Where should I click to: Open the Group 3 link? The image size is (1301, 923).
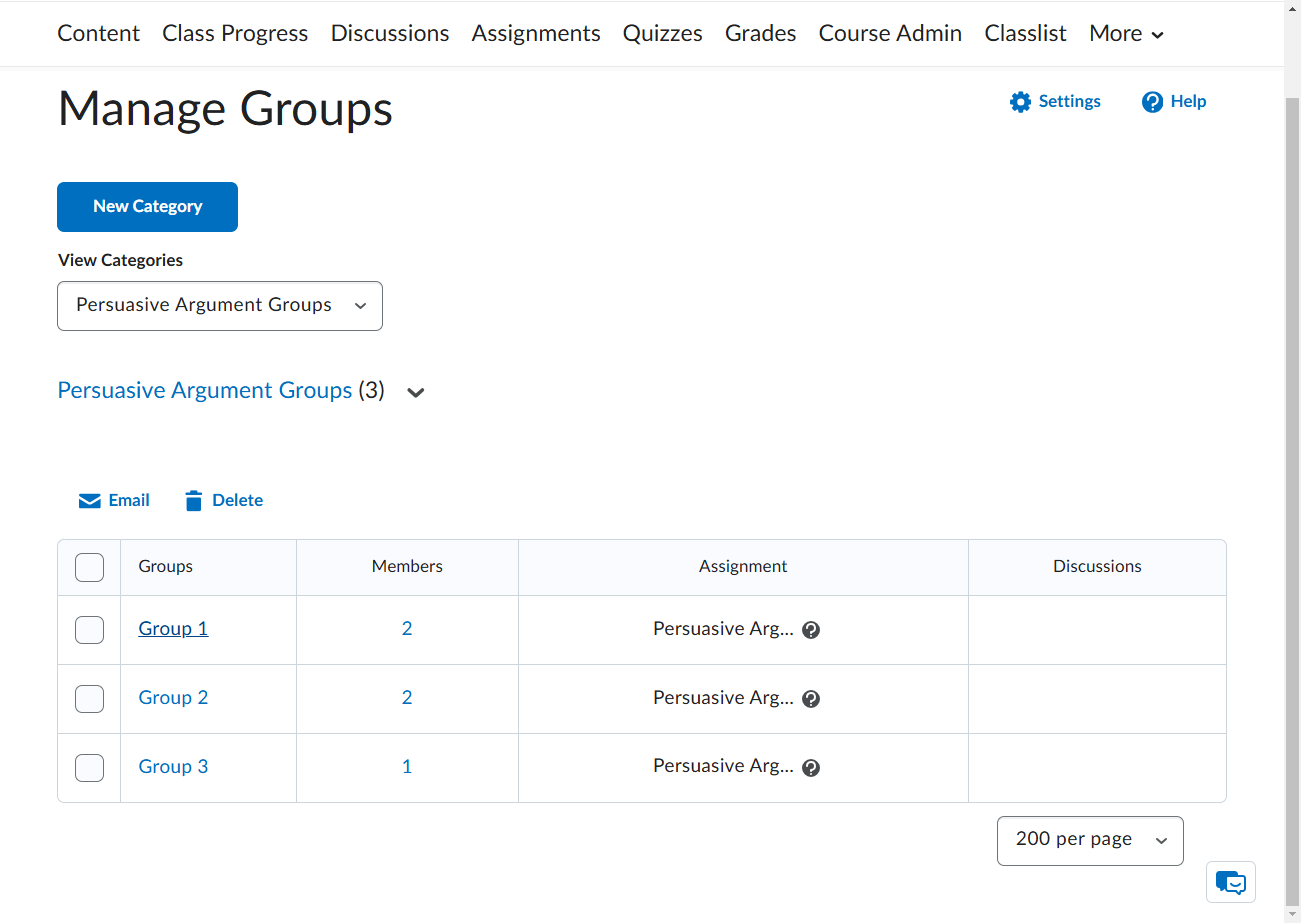click(173, 767)
